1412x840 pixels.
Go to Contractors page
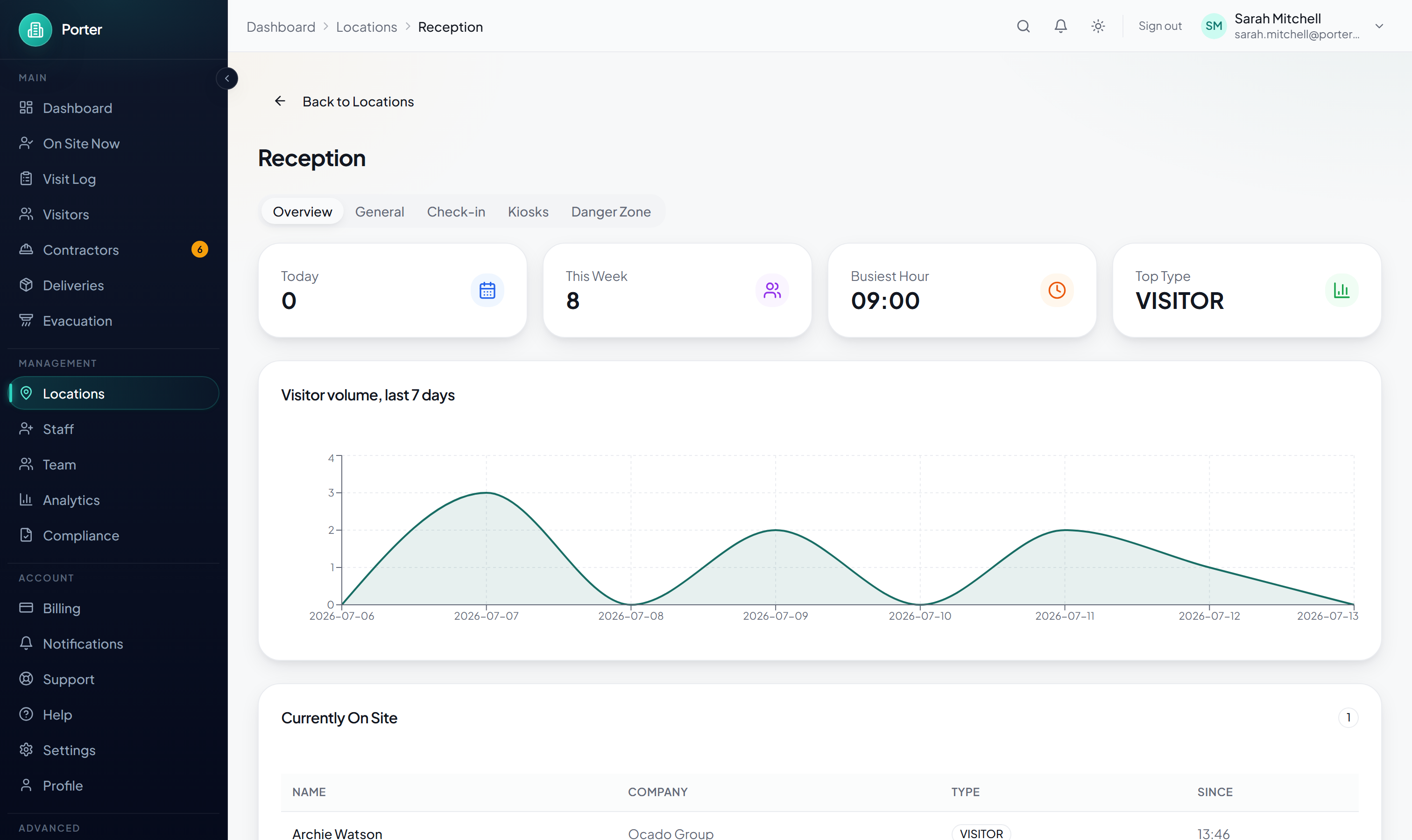[x=114, y=250]
